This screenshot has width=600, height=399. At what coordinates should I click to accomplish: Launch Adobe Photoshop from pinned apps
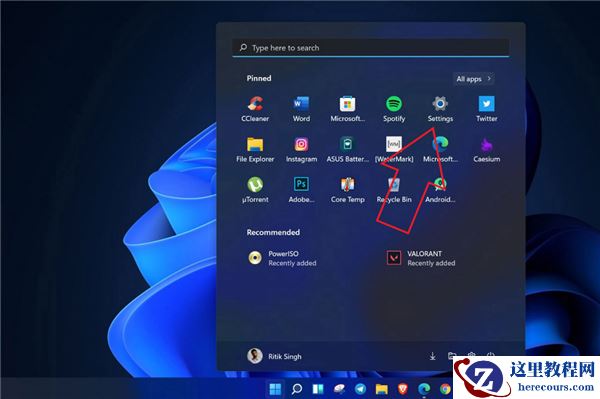click(301, 190)
